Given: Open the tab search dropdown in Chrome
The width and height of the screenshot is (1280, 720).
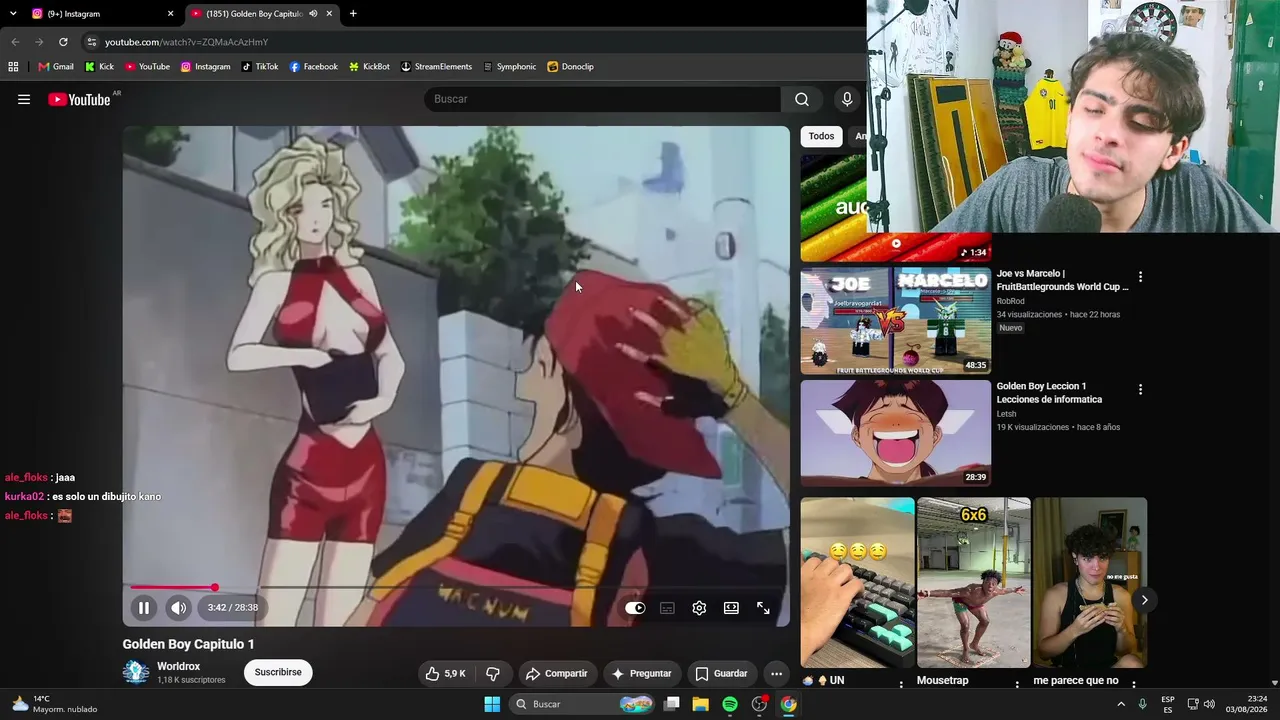Looking at the screenshot, I should tap(12, 14).
